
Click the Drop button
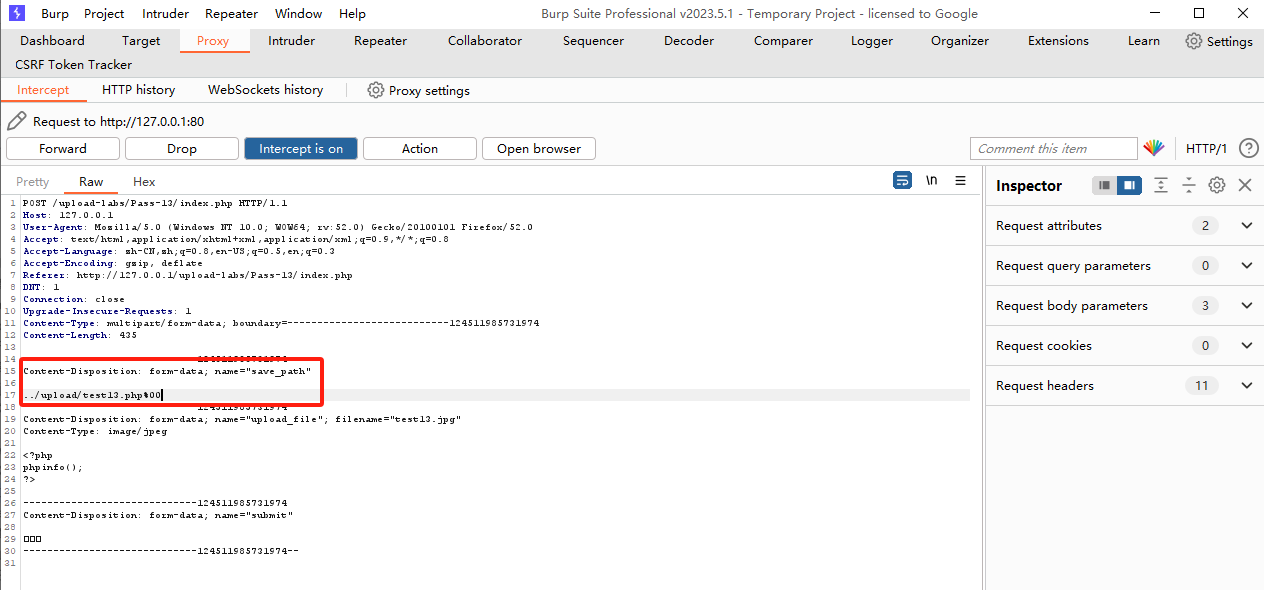pyautogui.click(x=182, y=148)
